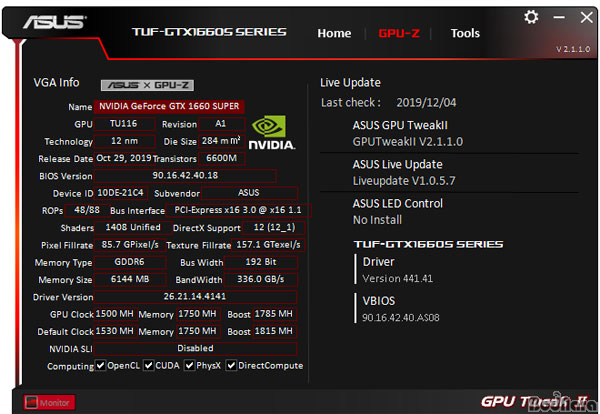Click ASUS Live Update entry
600x414 pixels.
[x=404, y=173]
